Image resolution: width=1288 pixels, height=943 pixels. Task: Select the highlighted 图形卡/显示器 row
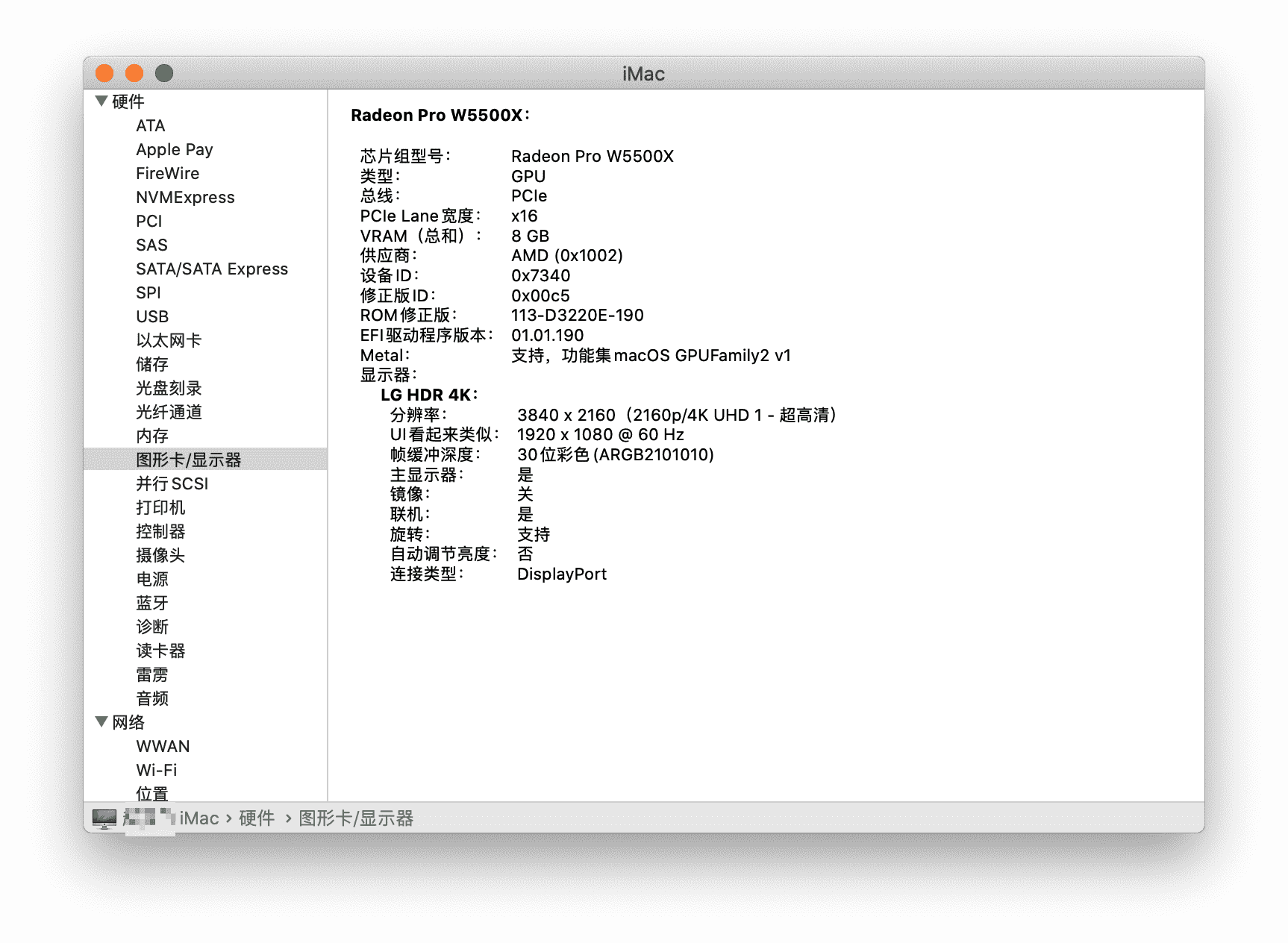point(205,460)
